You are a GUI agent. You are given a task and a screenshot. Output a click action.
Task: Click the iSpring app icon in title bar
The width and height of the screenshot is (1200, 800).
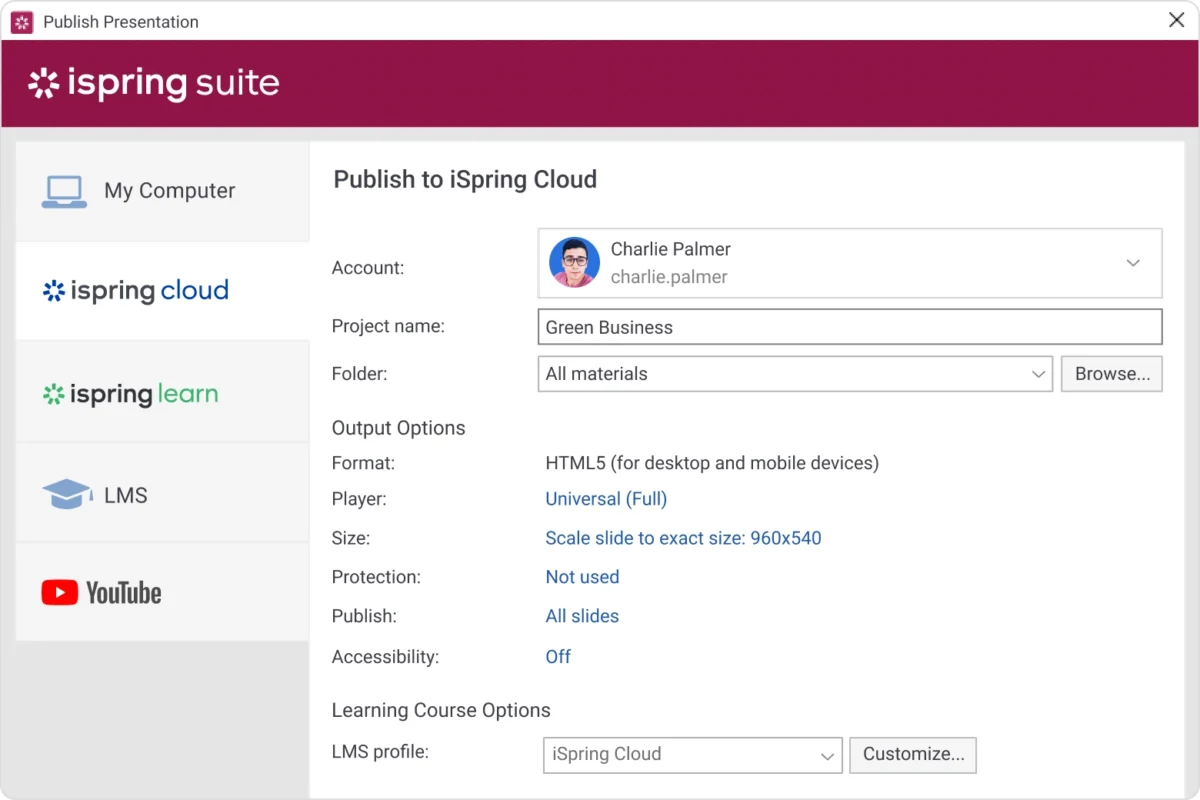click(x=22, y=22)
